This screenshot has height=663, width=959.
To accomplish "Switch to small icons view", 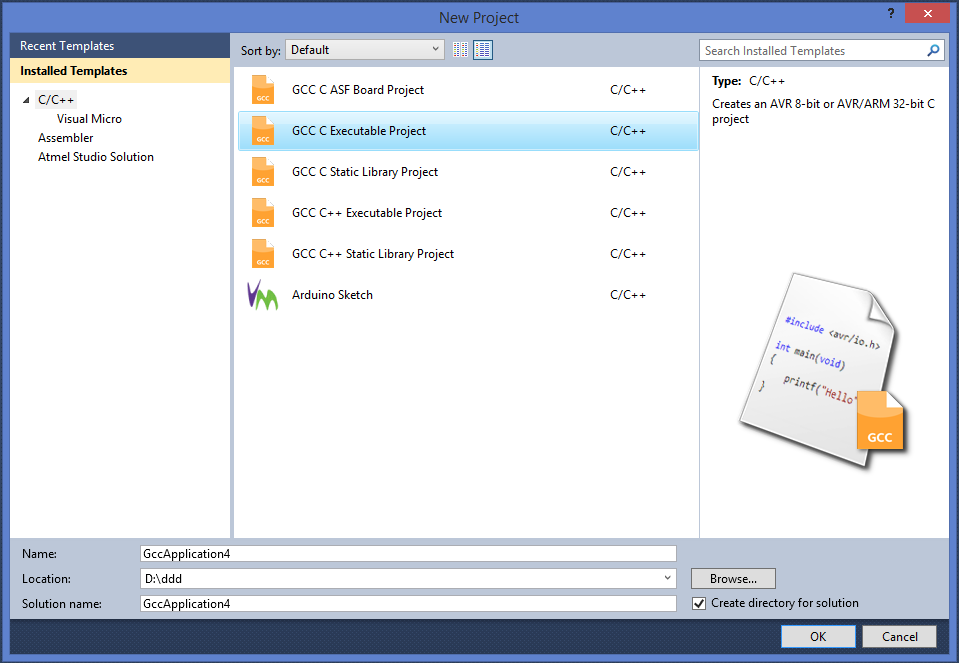I will (x=461, y=50).
